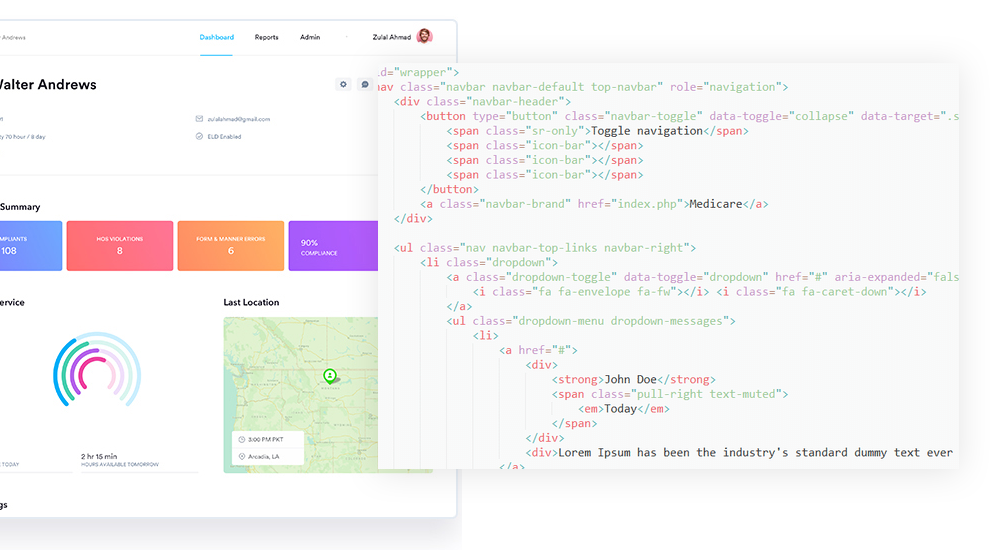Click the span class="sr-only" code line
The image size is (990, 550).
[597, 131]
